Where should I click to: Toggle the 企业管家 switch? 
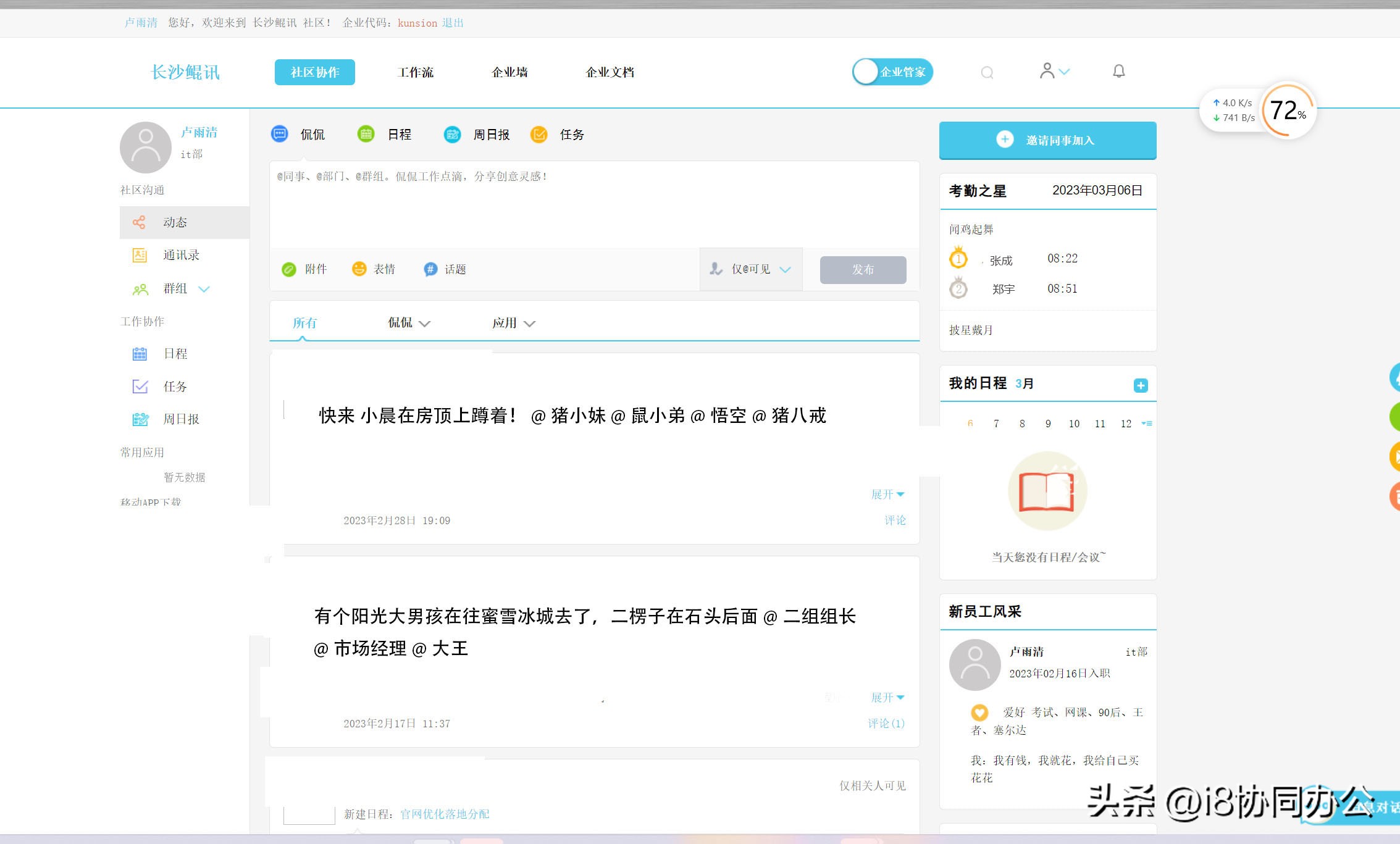[866, 72]
